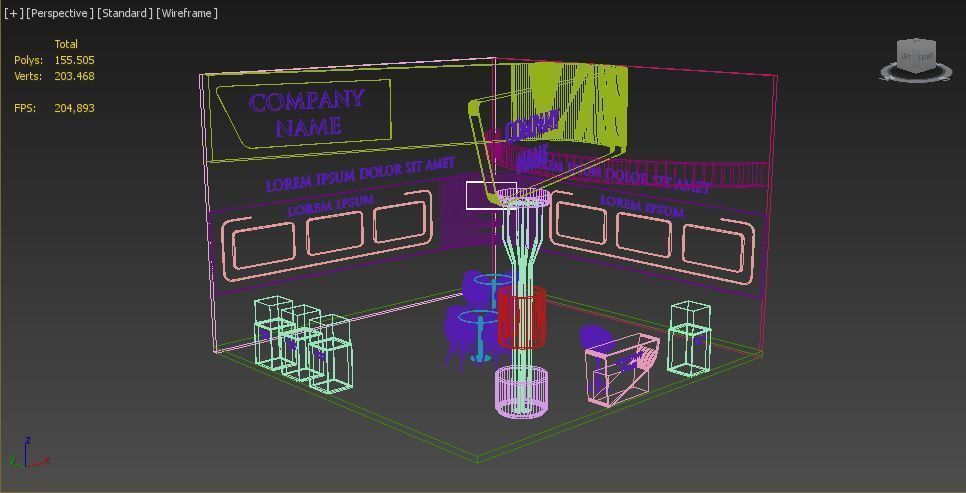Select the white rectangle helper near the column top
This screenshot has width=966, height=493.
tap(491, 195)
